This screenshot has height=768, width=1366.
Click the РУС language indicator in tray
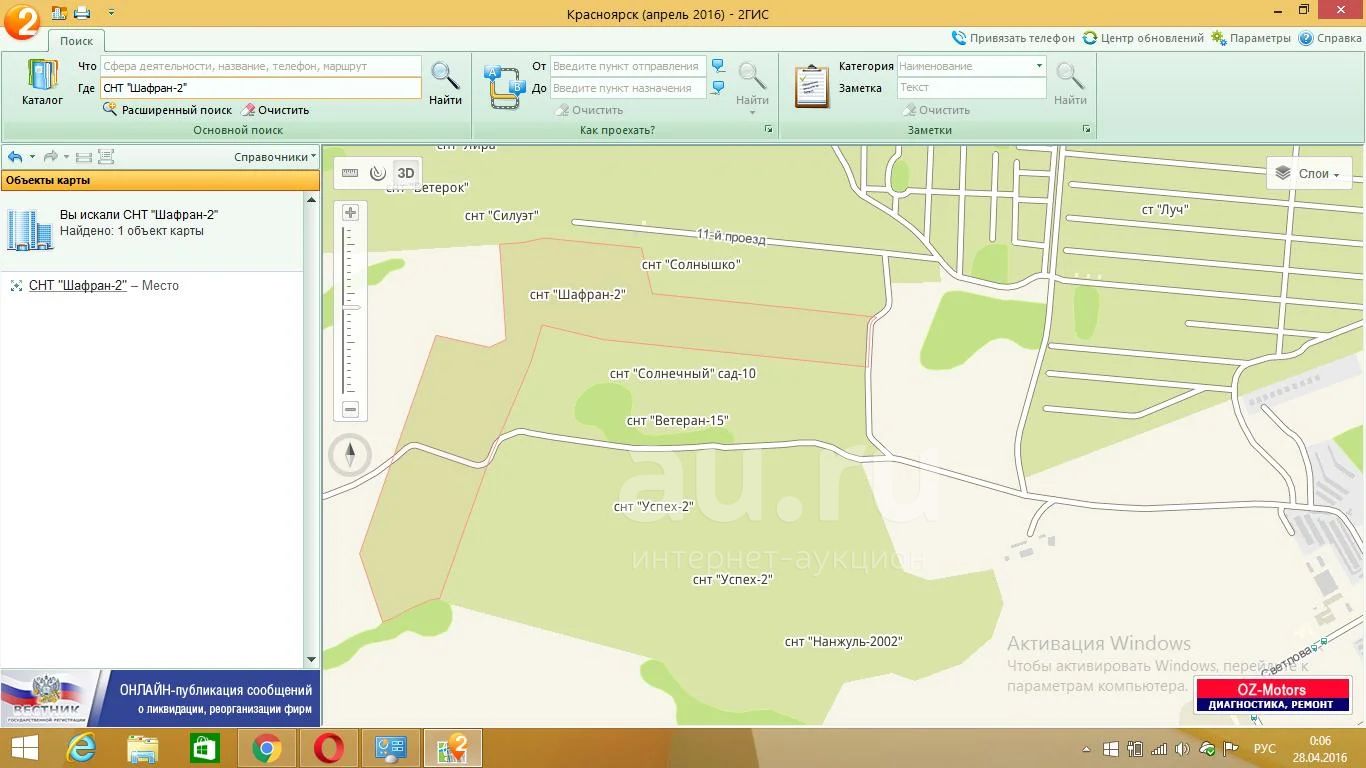[1264, 748]
